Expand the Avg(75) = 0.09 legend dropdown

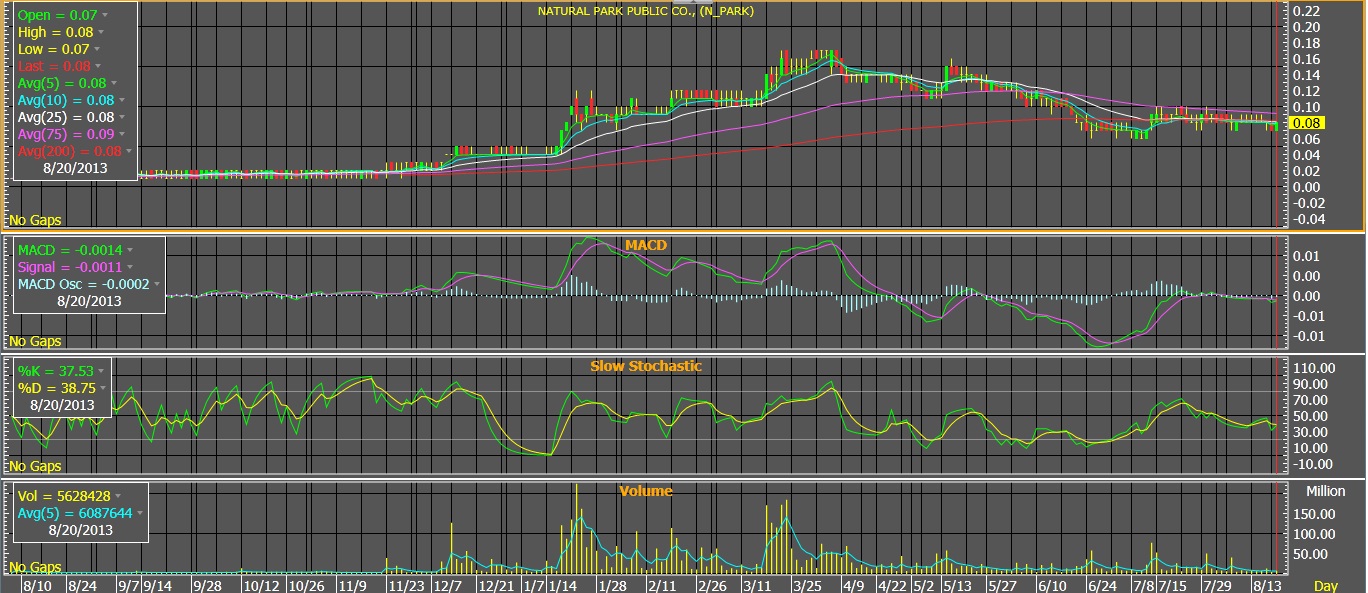121,134
